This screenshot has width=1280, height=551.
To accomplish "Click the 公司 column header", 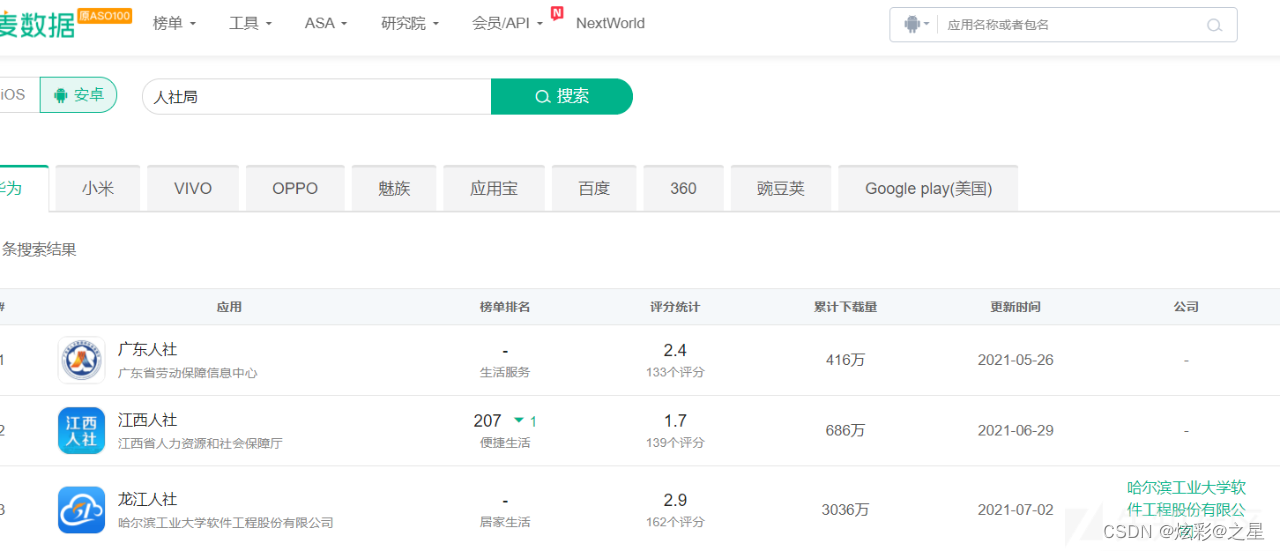I will click(1186, 307).
